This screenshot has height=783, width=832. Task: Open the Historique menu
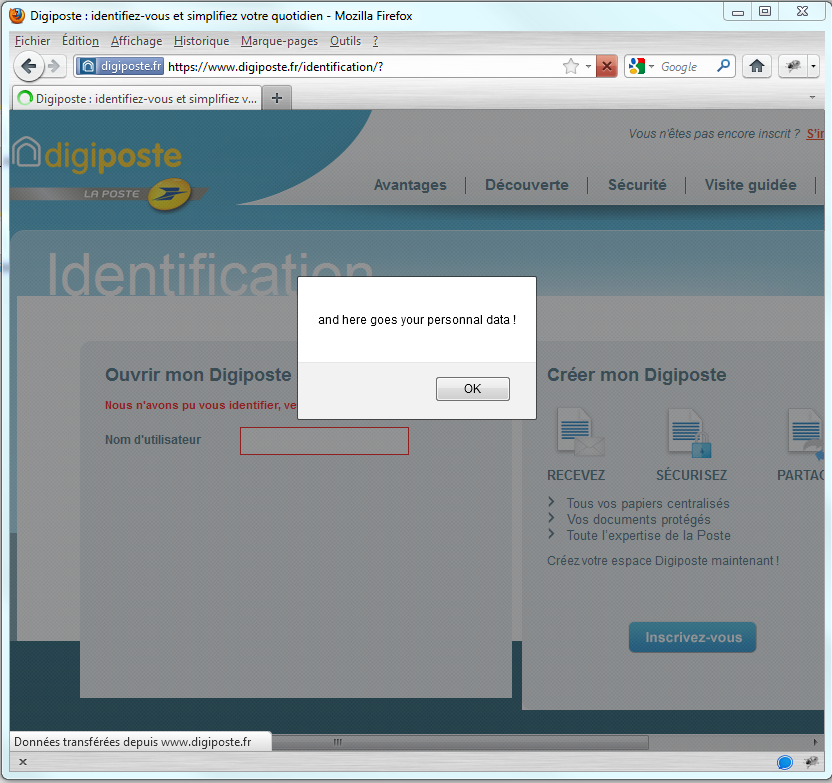click(x=201, y=41)
